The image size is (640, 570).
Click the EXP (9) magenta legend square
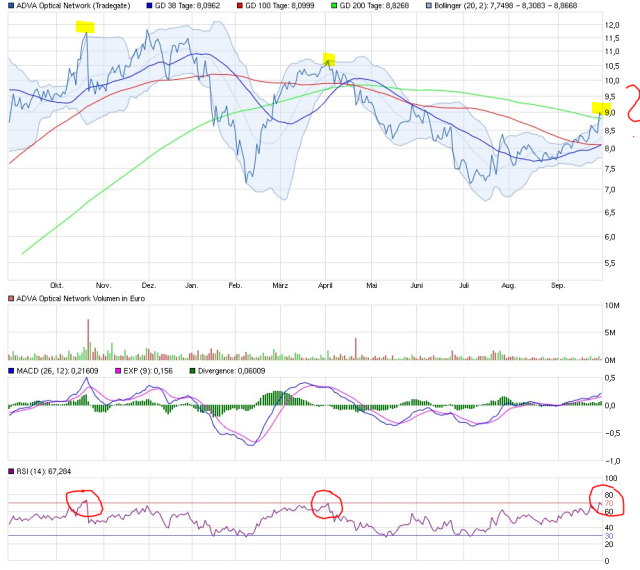[x=118, y=371]
